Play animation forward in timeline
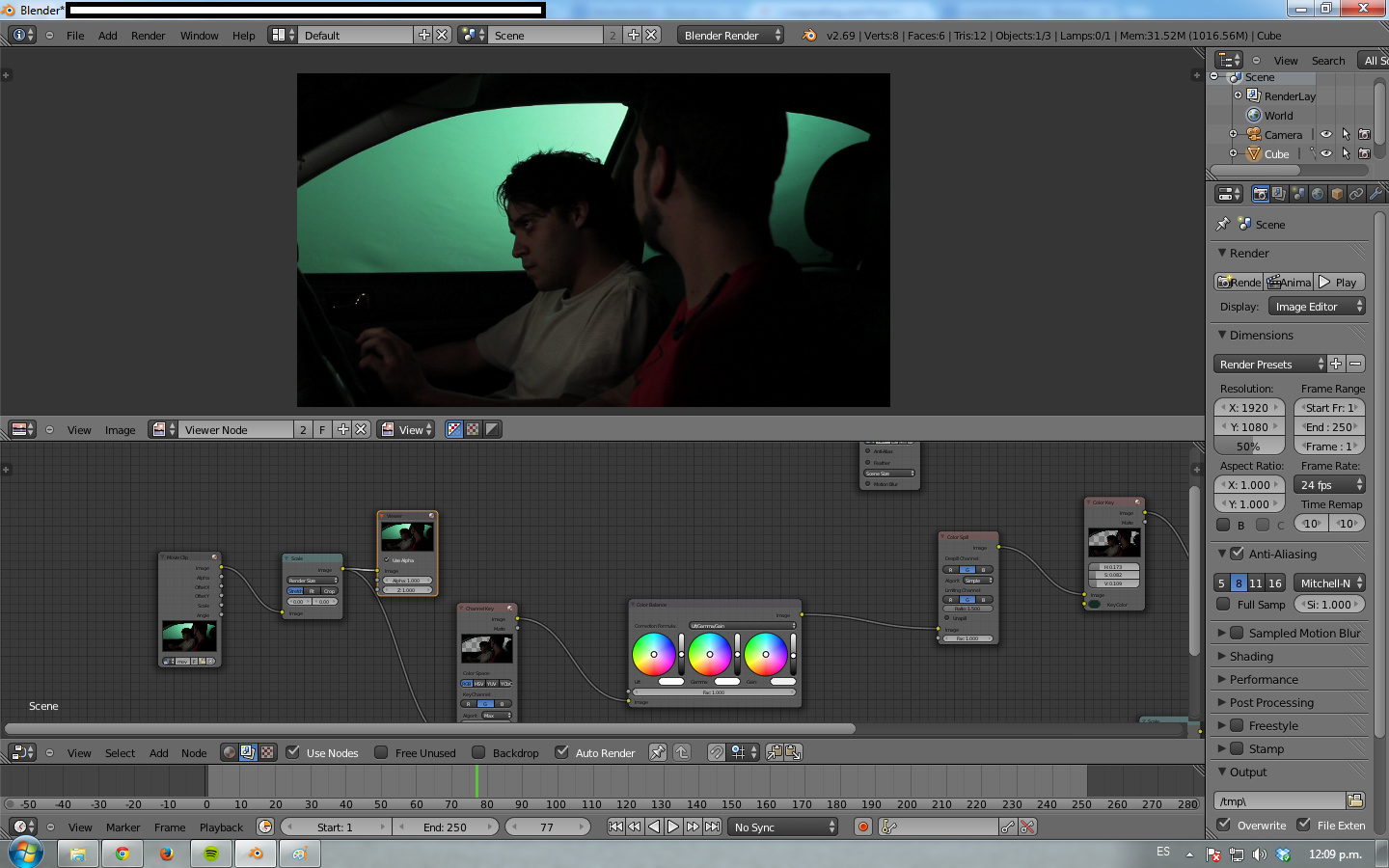 coord(673,827)
